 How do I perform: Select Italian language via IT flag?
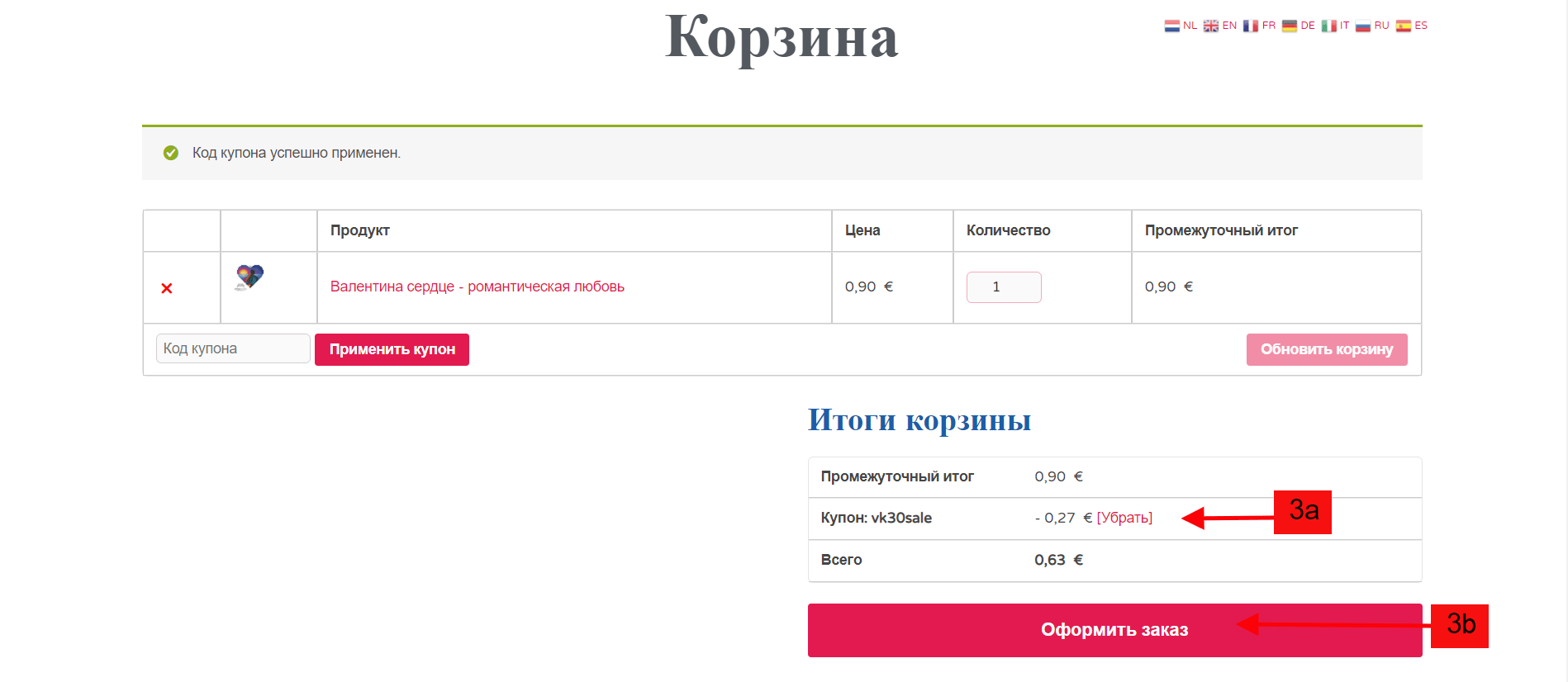[1335, 26]
